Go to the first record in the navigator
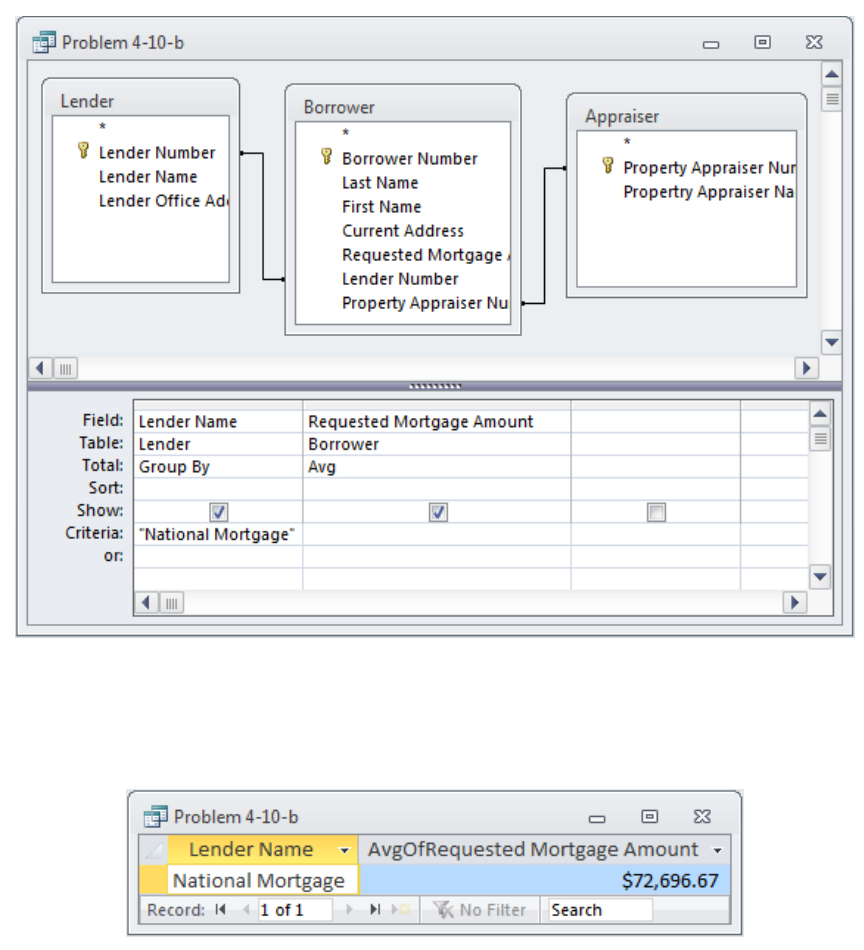The height and width of the screenshot is (950, 864). pos(221,909)
